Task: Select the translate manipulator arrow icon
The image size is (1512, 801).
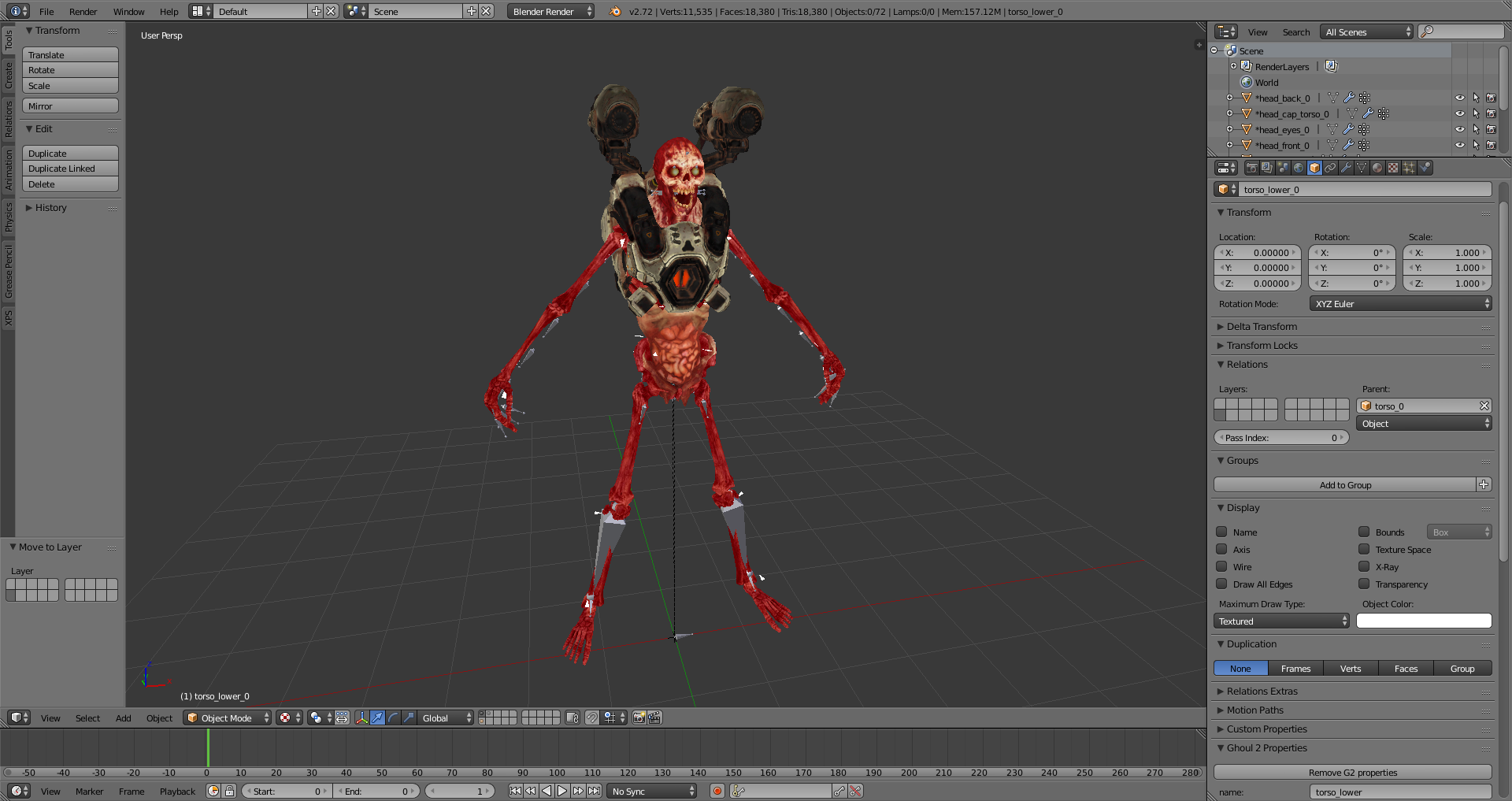Action: 377,718
